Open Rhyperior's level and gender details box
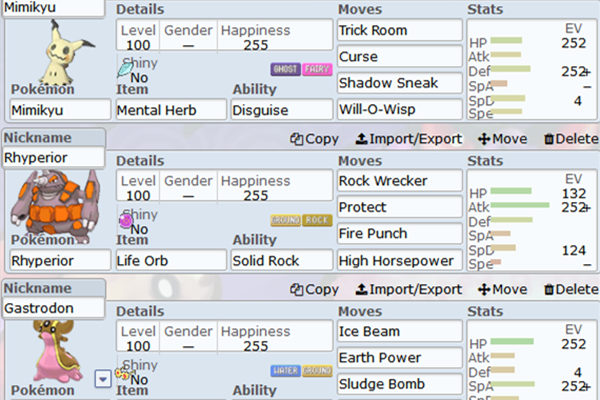Screen dimensions: 600x400 pyautogui.click(x=225, y=186)
